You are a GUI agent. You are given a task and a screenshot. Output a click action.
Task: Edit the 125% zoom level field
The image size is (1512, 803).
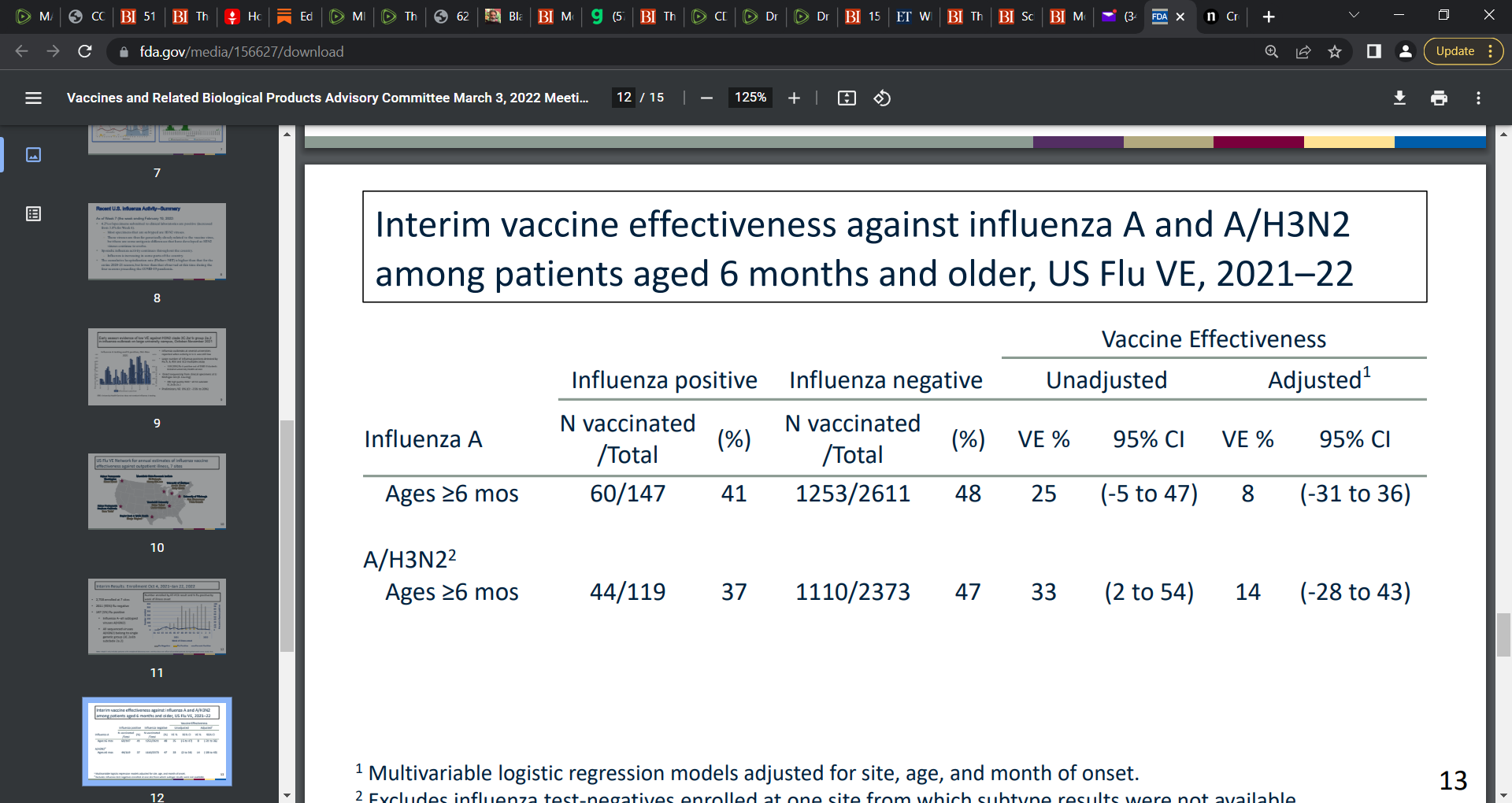click(x=750, y=97)
